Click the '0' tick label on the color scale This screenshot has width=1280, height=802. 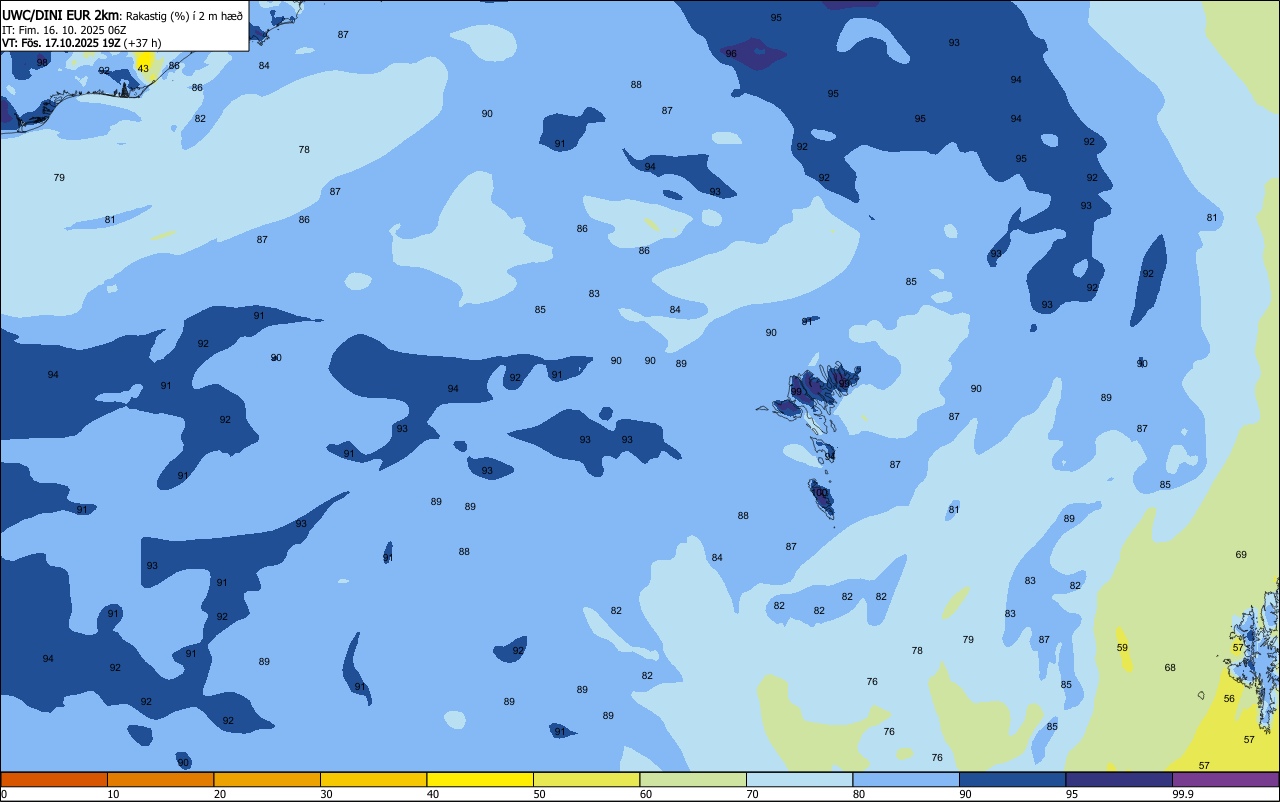[x=4, y=794]
